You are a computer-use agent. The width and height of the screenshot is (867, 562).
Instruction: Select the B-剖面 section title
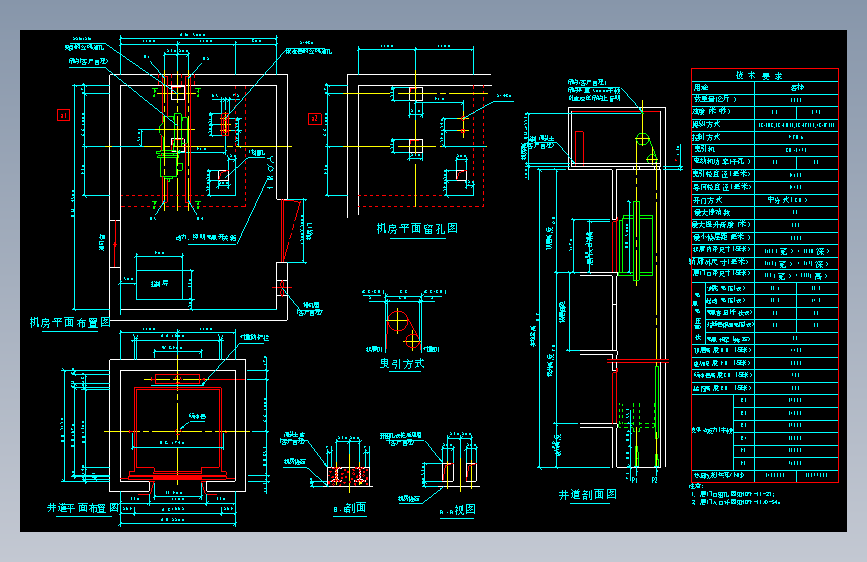[349, 508]
